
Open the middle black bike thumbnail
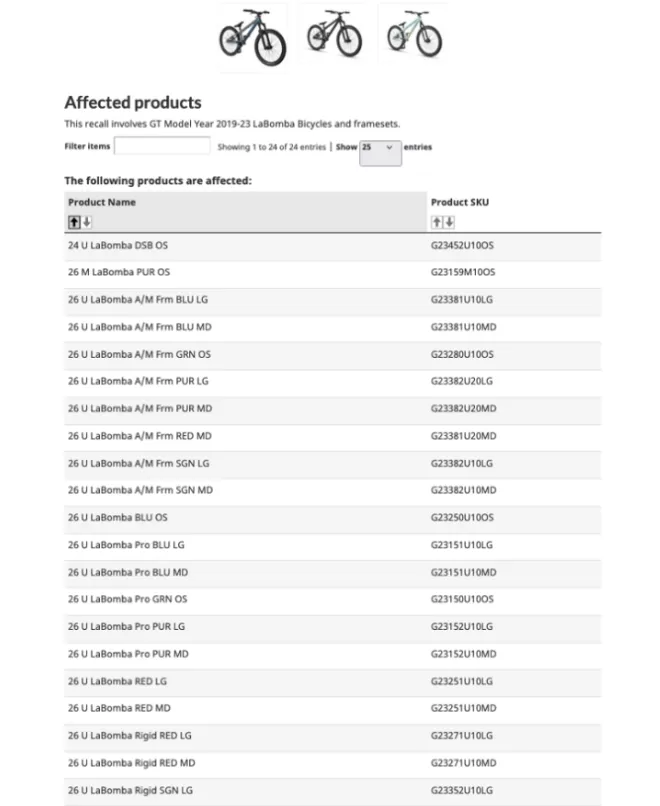pyautogui.click(x=334, y=33)
